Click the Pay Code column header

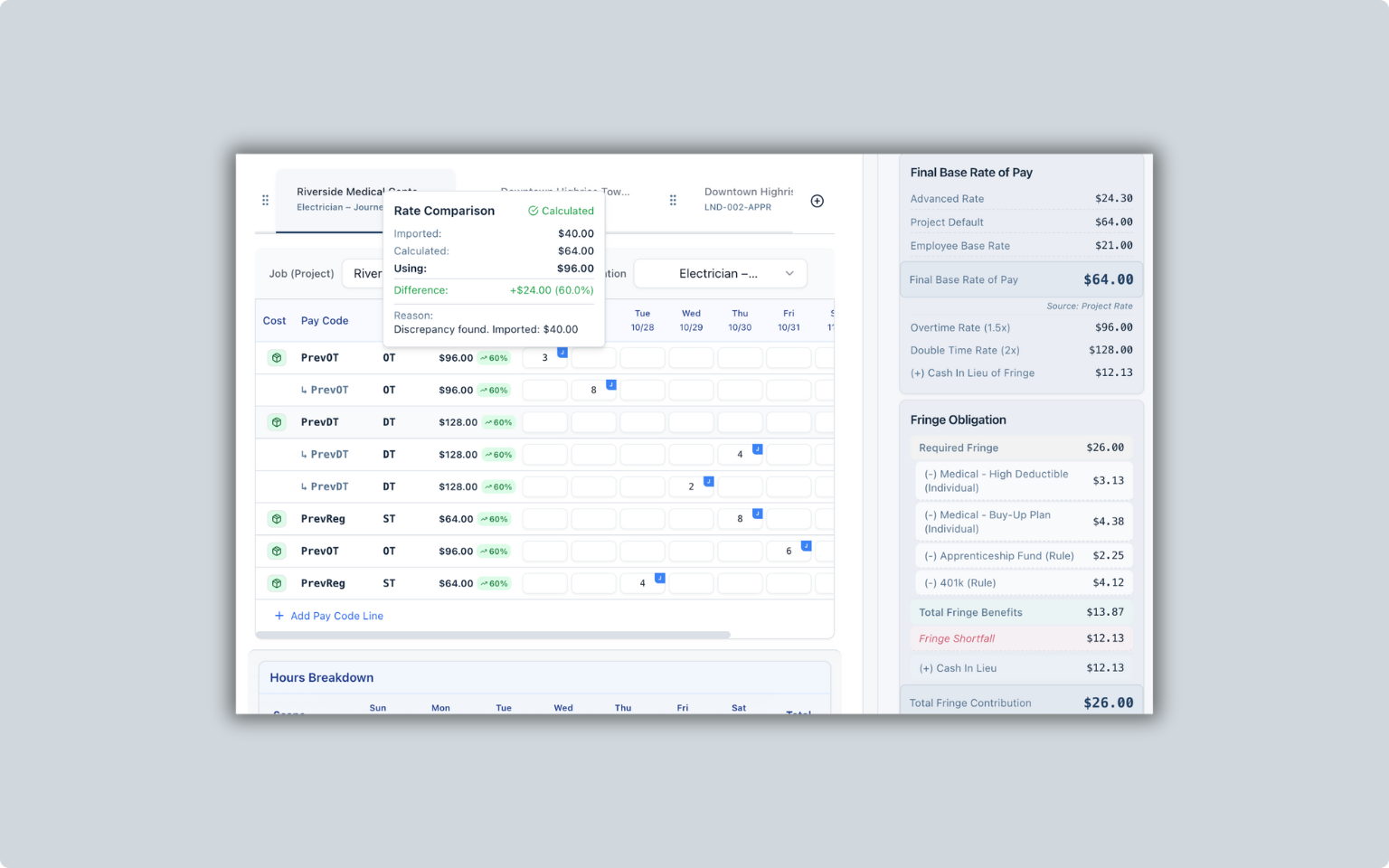pyautogui.click(x=324, y=321)
